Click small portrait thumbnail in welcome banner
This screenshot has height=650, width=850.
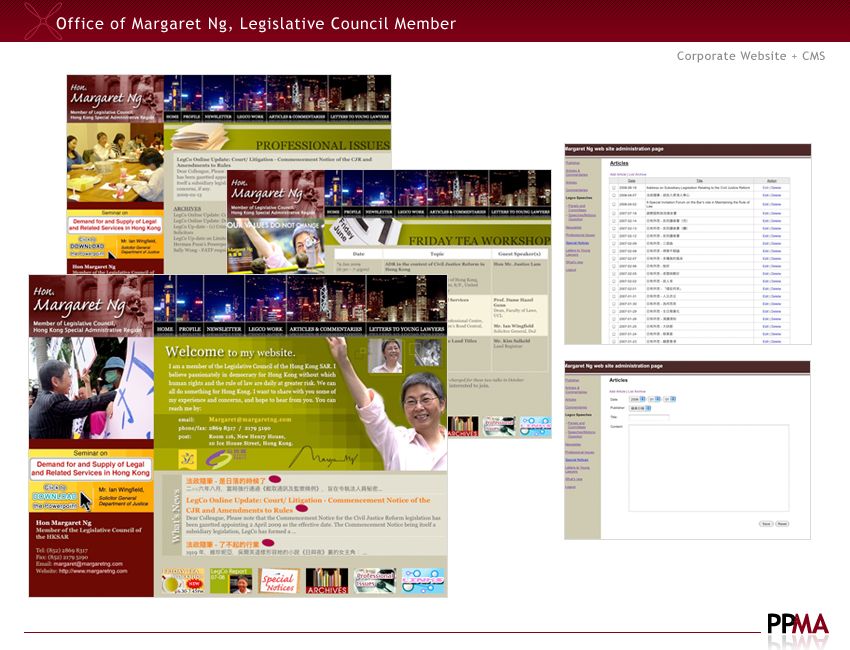click(x=385, y=356)
